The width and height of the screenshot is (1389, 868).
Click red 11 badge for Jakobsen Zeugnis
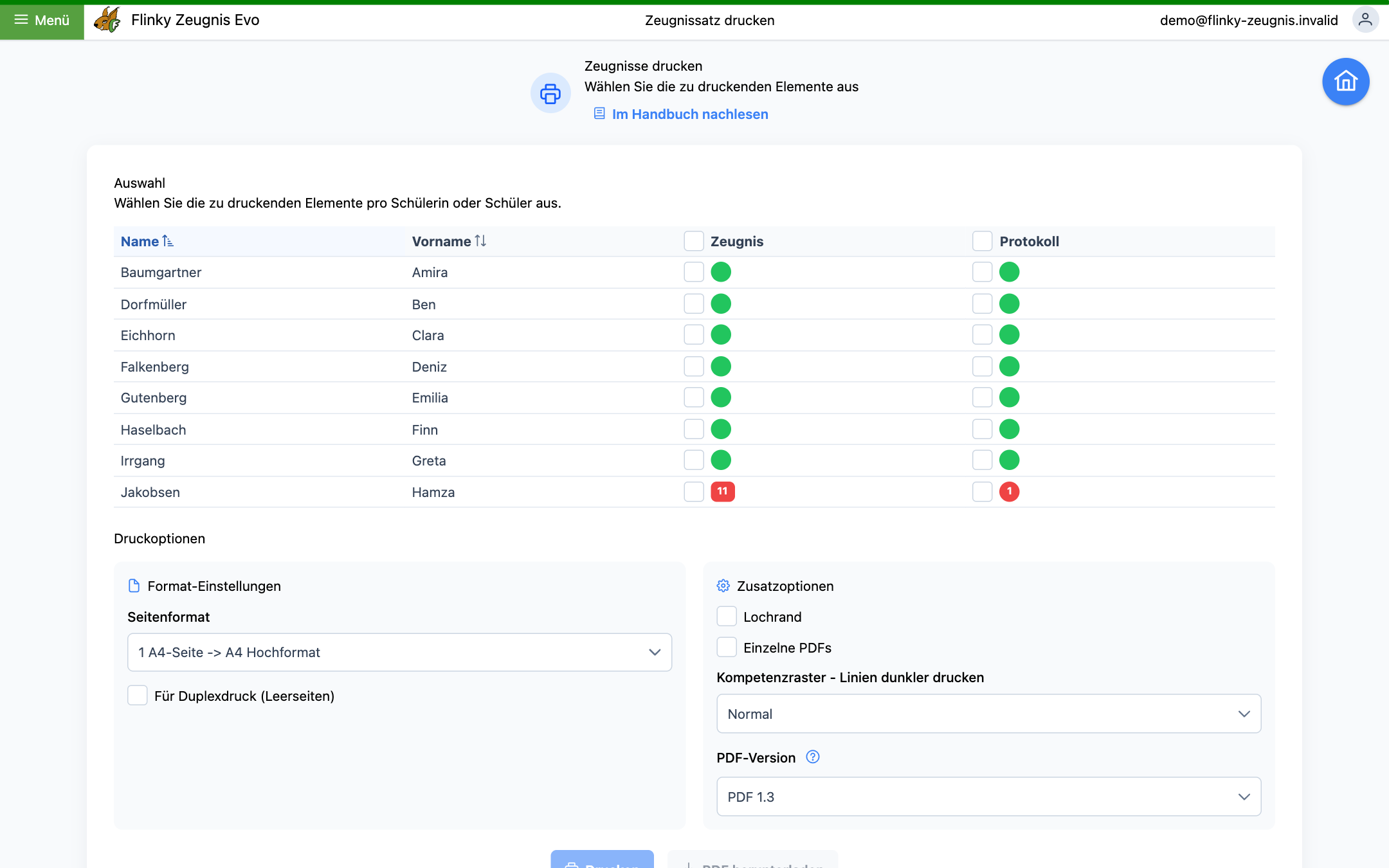click(723, 491)
